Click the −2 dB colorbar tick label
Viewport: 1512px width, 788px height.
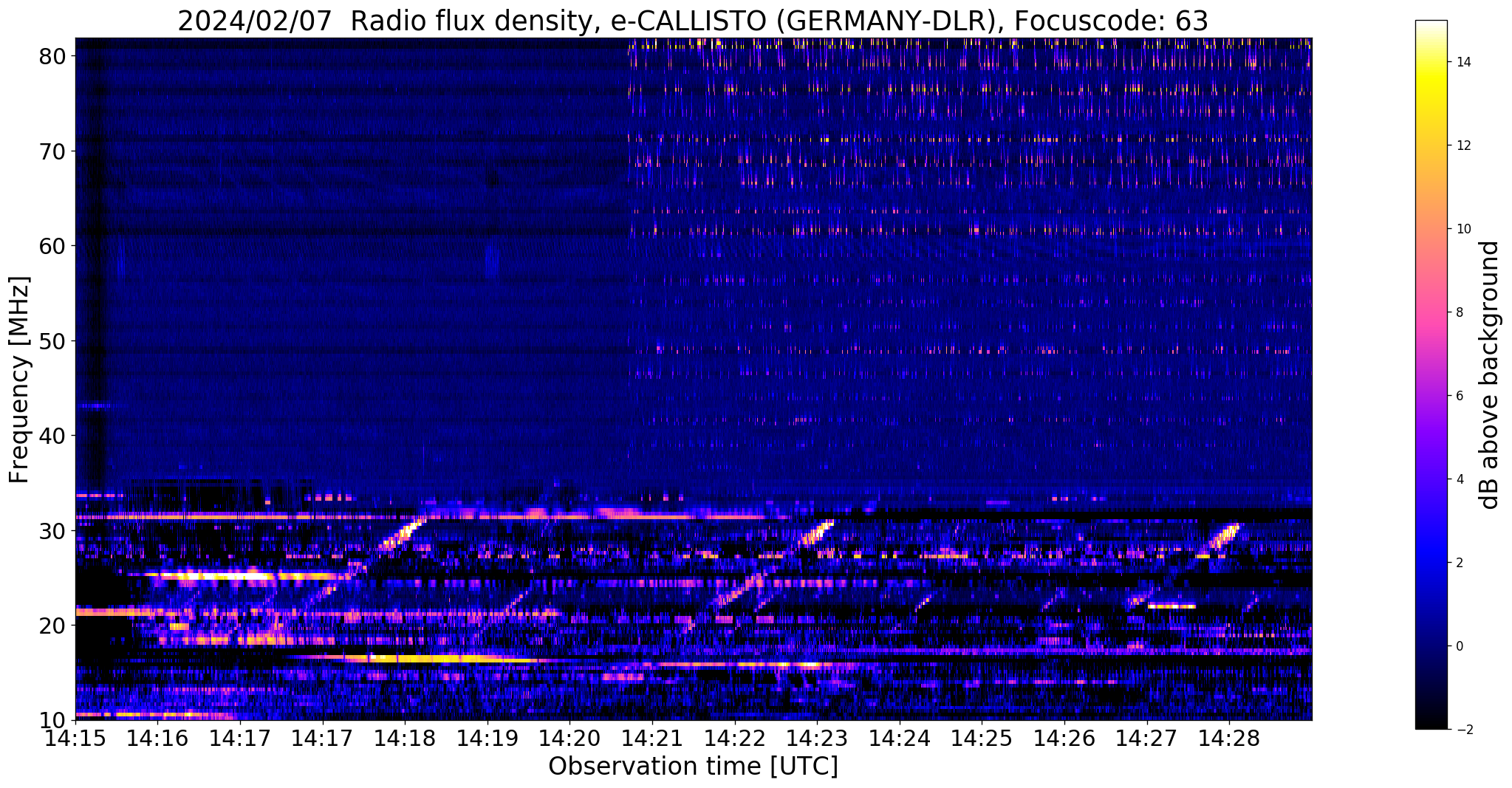pos(1463,730)
